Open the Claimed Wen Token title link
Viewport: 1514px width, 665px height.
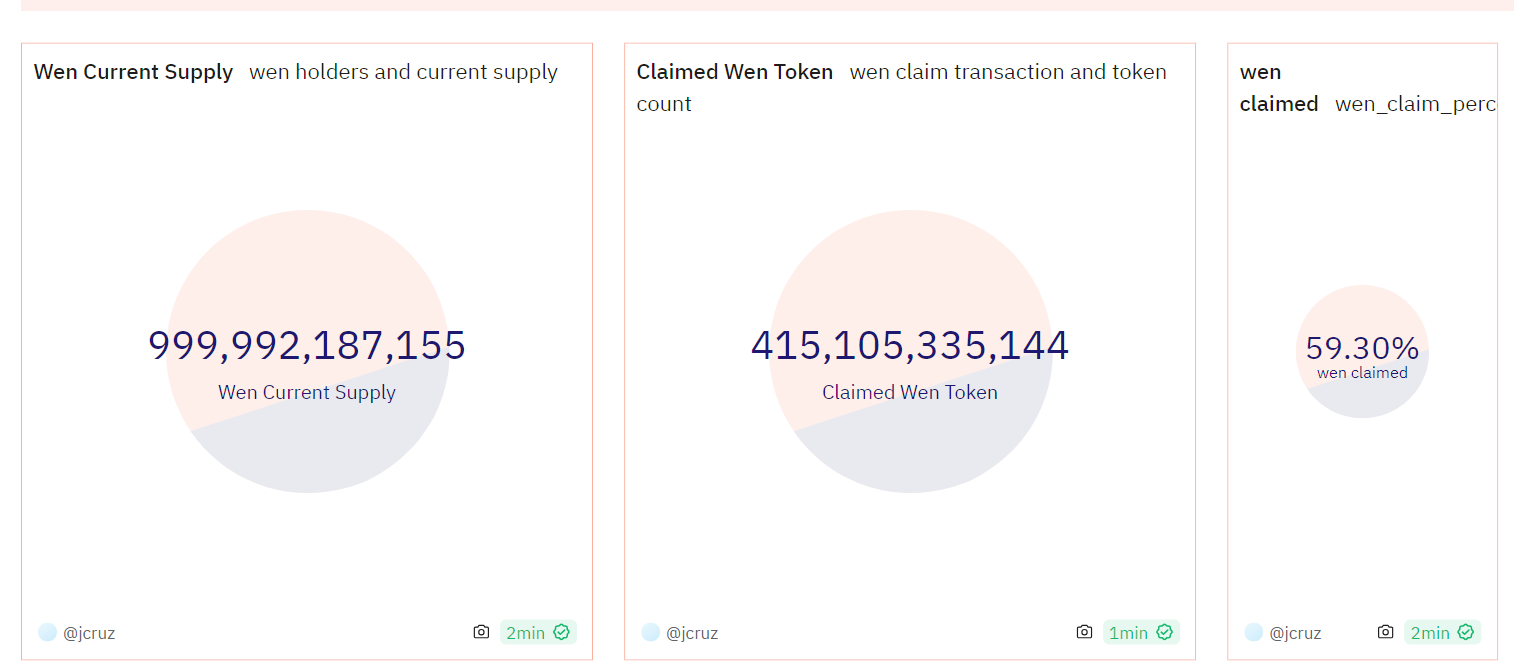point(734,72)
